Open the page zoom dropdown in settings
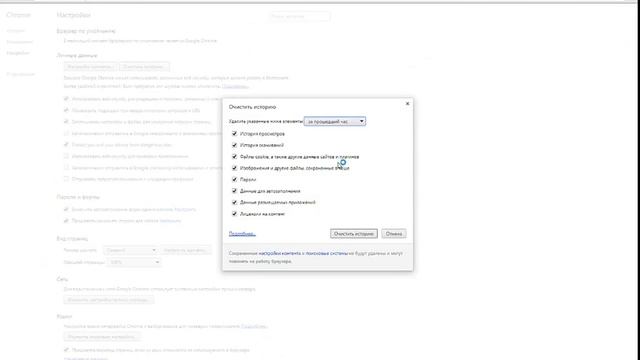 coord(134,262)
